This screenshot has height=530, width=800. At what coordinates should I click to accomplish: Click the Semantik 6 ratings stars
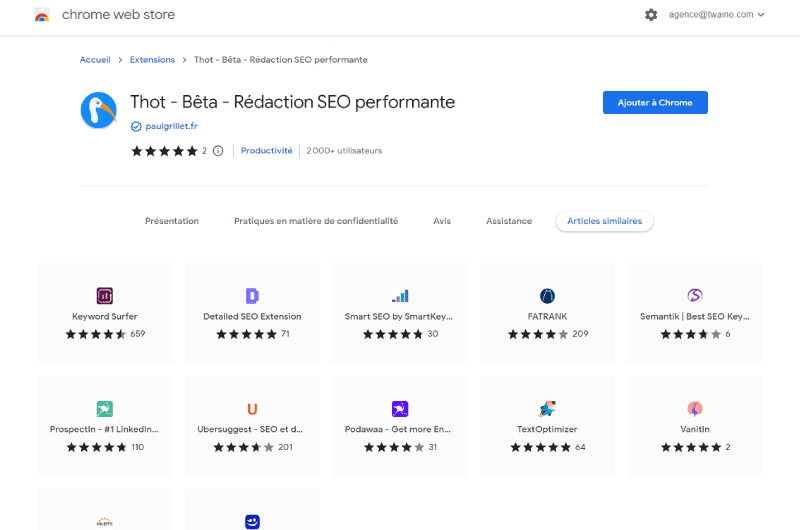(x=691, y=334)
